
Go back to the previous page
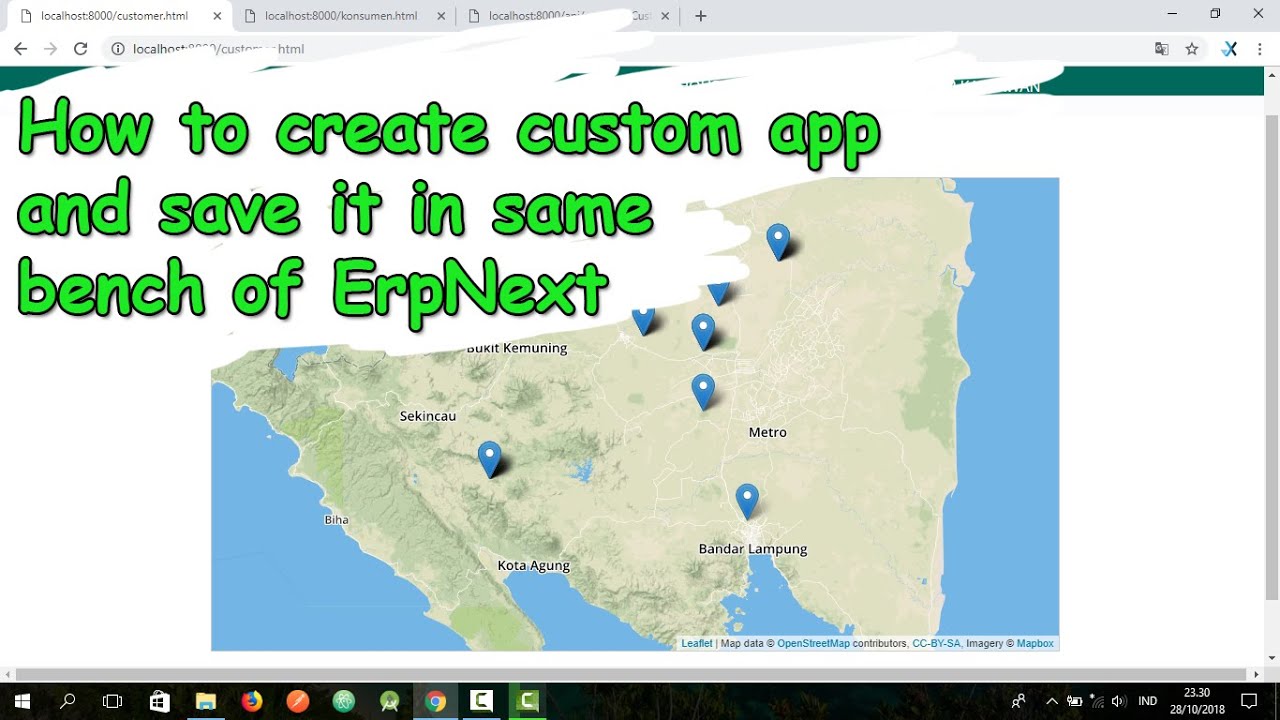(x=20, y=49)
